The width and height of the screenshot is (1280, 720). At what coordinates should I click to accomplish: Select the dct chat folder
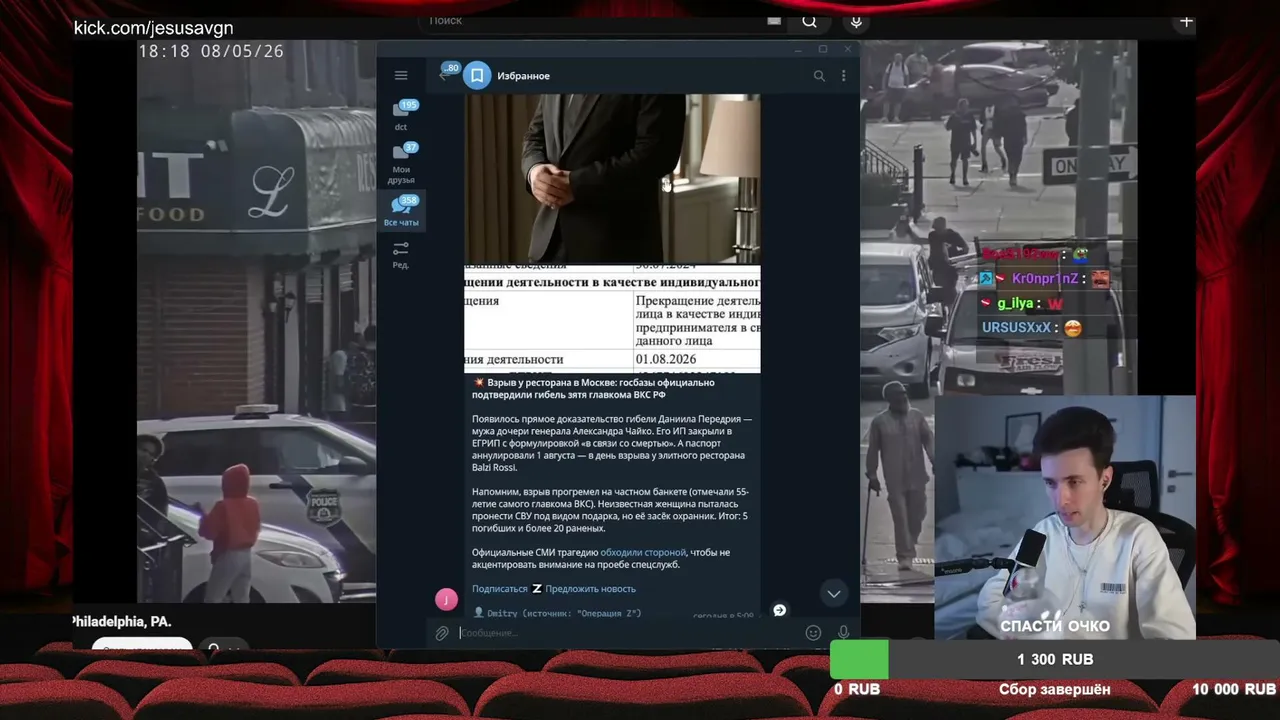coord(401,115)
